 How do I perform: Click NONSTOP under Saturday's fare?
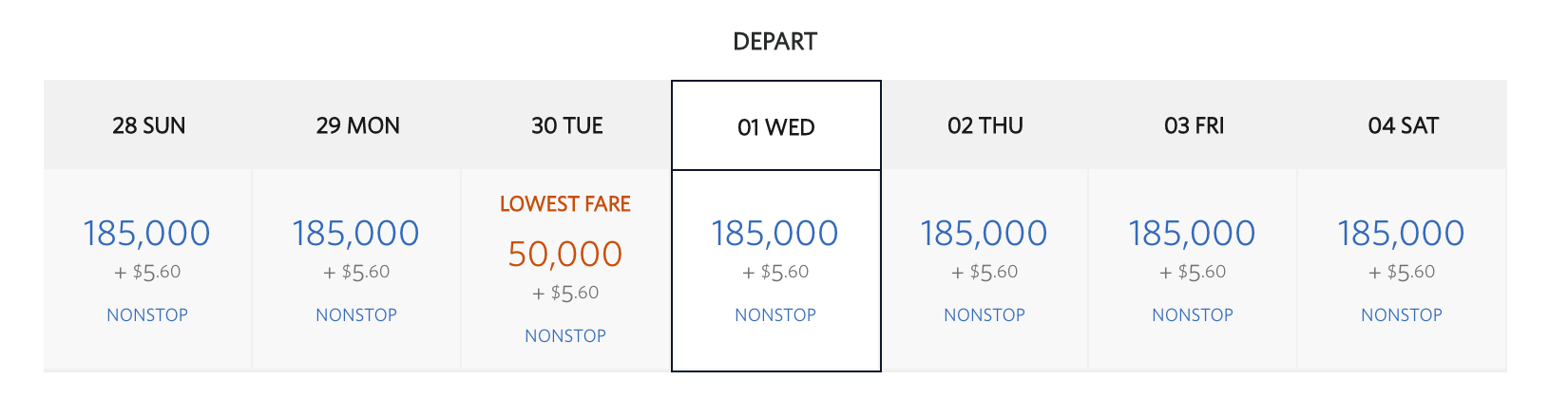[1402, 314]
